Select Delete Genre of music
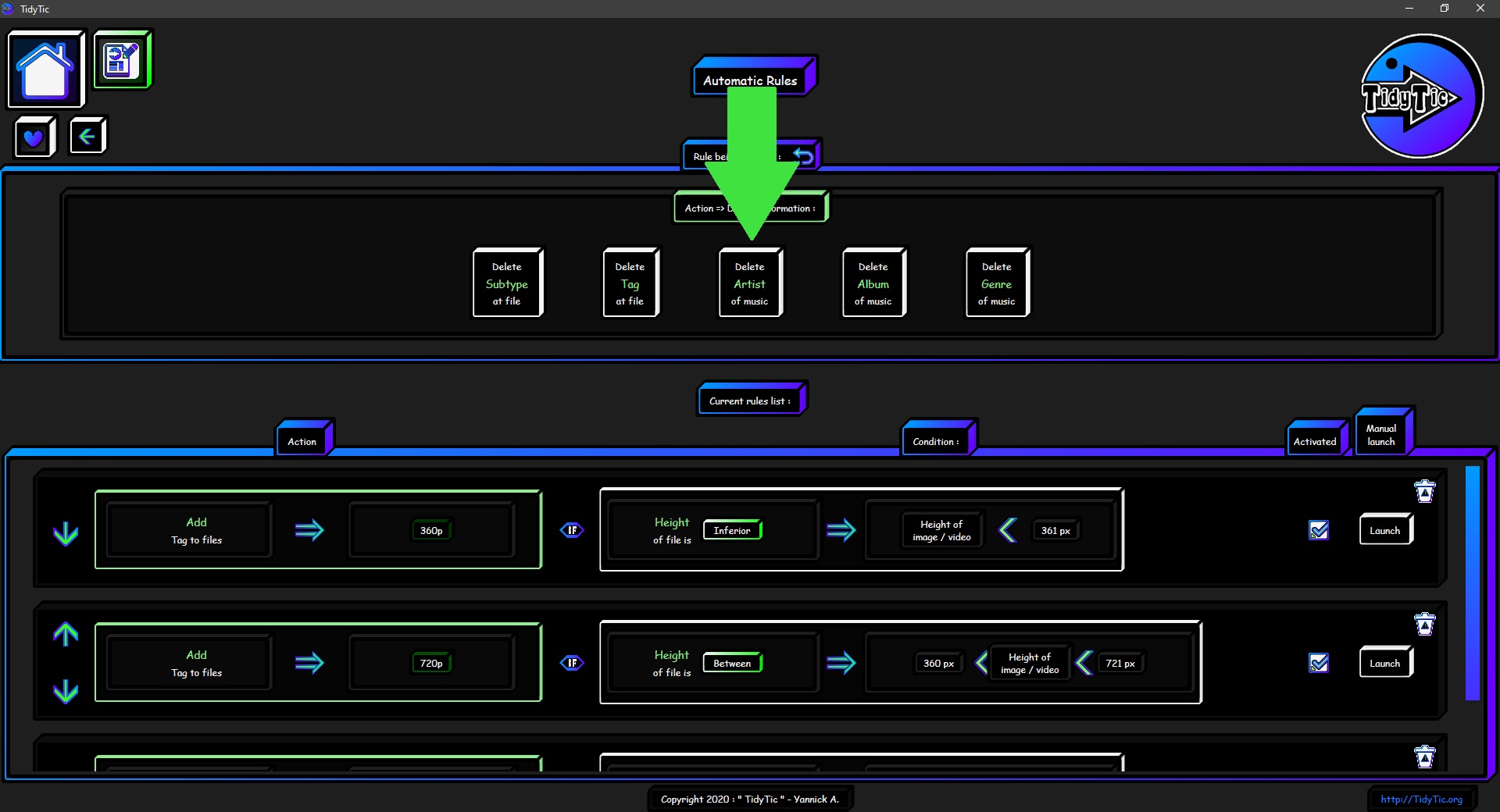 (x=996, y=283)
